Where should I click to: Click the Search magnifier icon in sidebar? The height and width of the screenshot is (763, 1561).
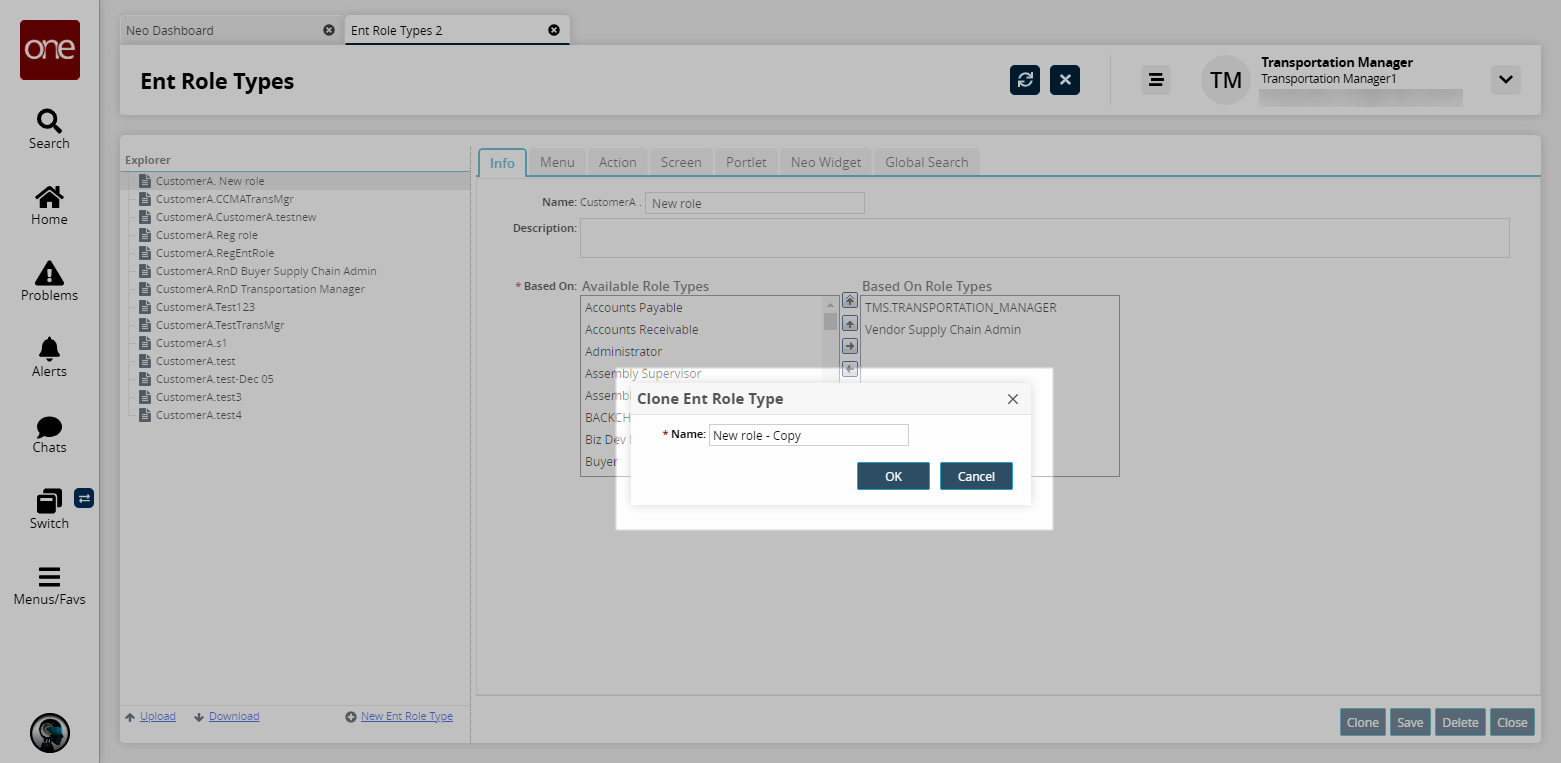click(x=49, y=121)
